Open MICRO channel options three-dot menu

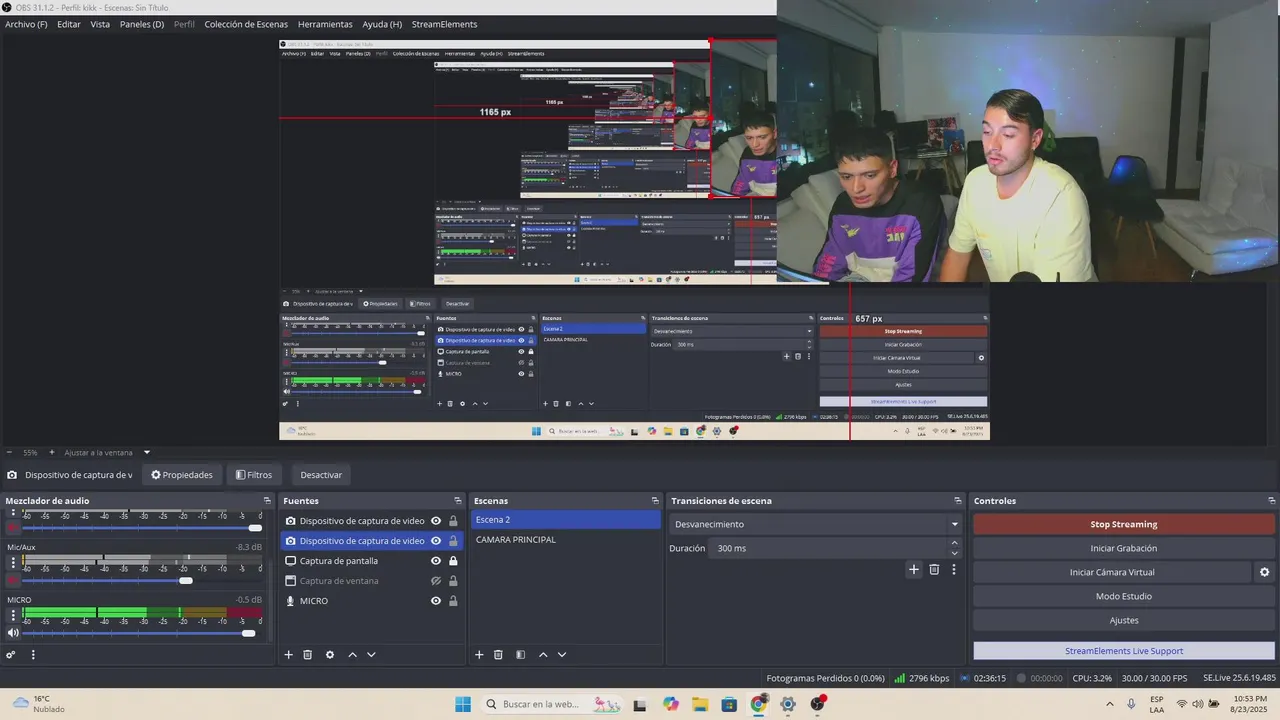click(x=13, y=616)
